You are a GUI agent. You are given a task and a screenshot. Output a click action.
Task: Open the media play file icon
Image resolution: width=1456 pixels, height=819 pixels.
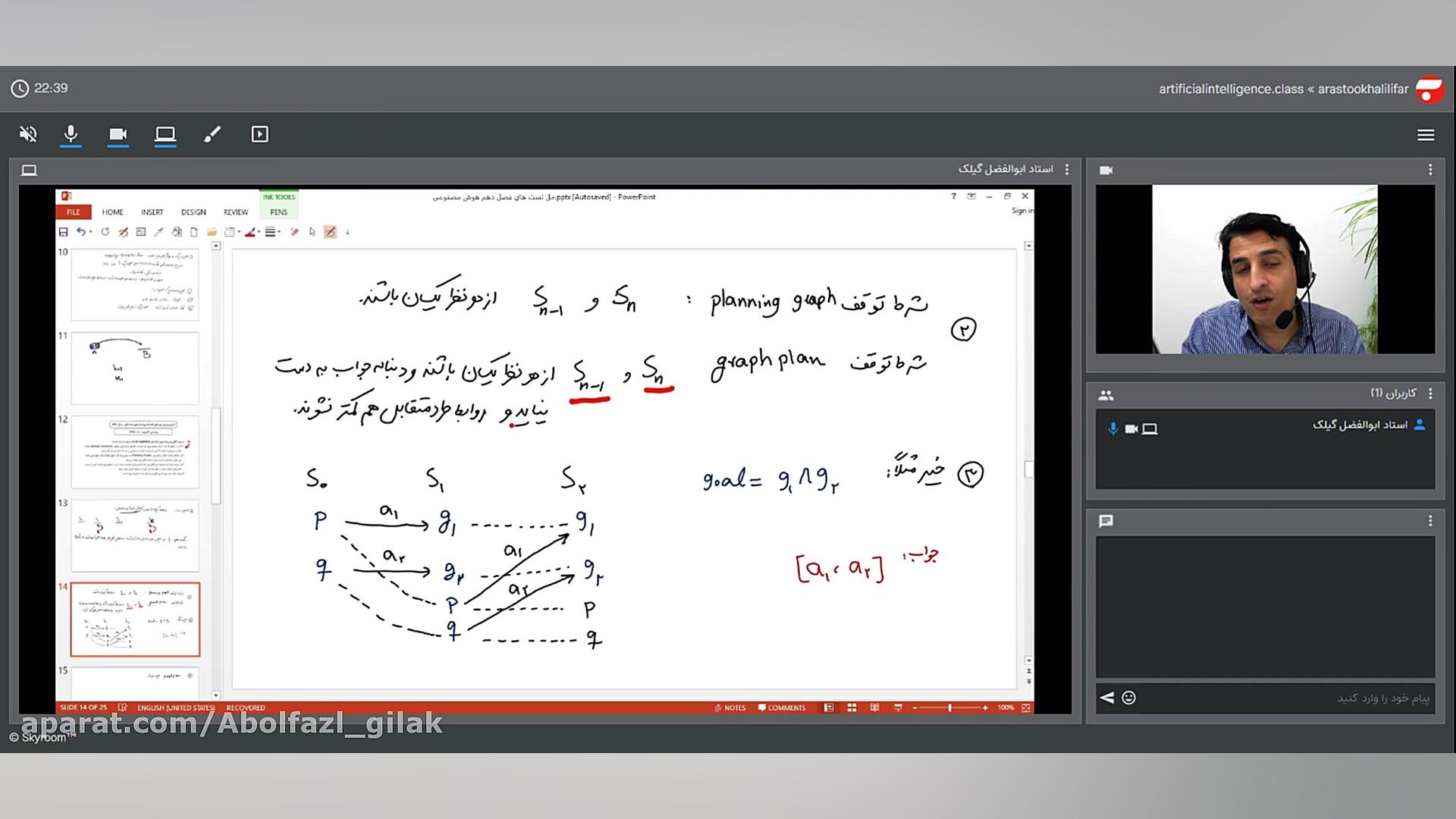[x=259, y=134]
